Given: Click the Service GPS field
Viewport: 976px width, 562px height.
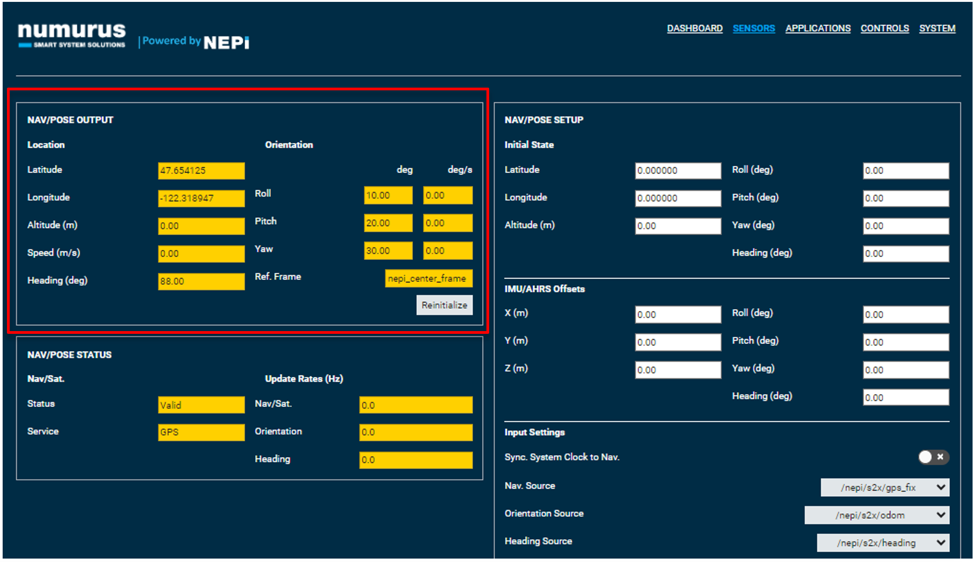Looking at the screenshot, I should (201, 433).
